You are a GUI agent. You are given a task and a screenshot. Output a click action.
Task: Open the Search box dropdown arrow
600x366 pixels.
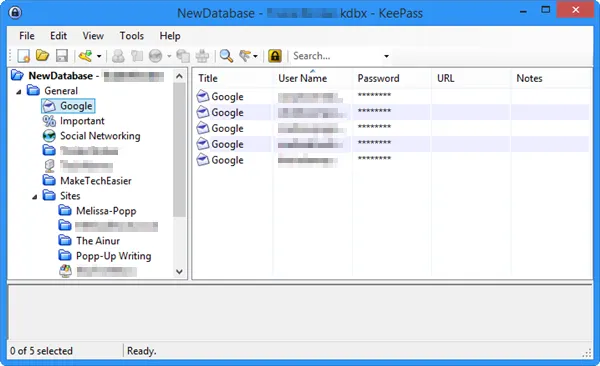(x=386, y=56)
